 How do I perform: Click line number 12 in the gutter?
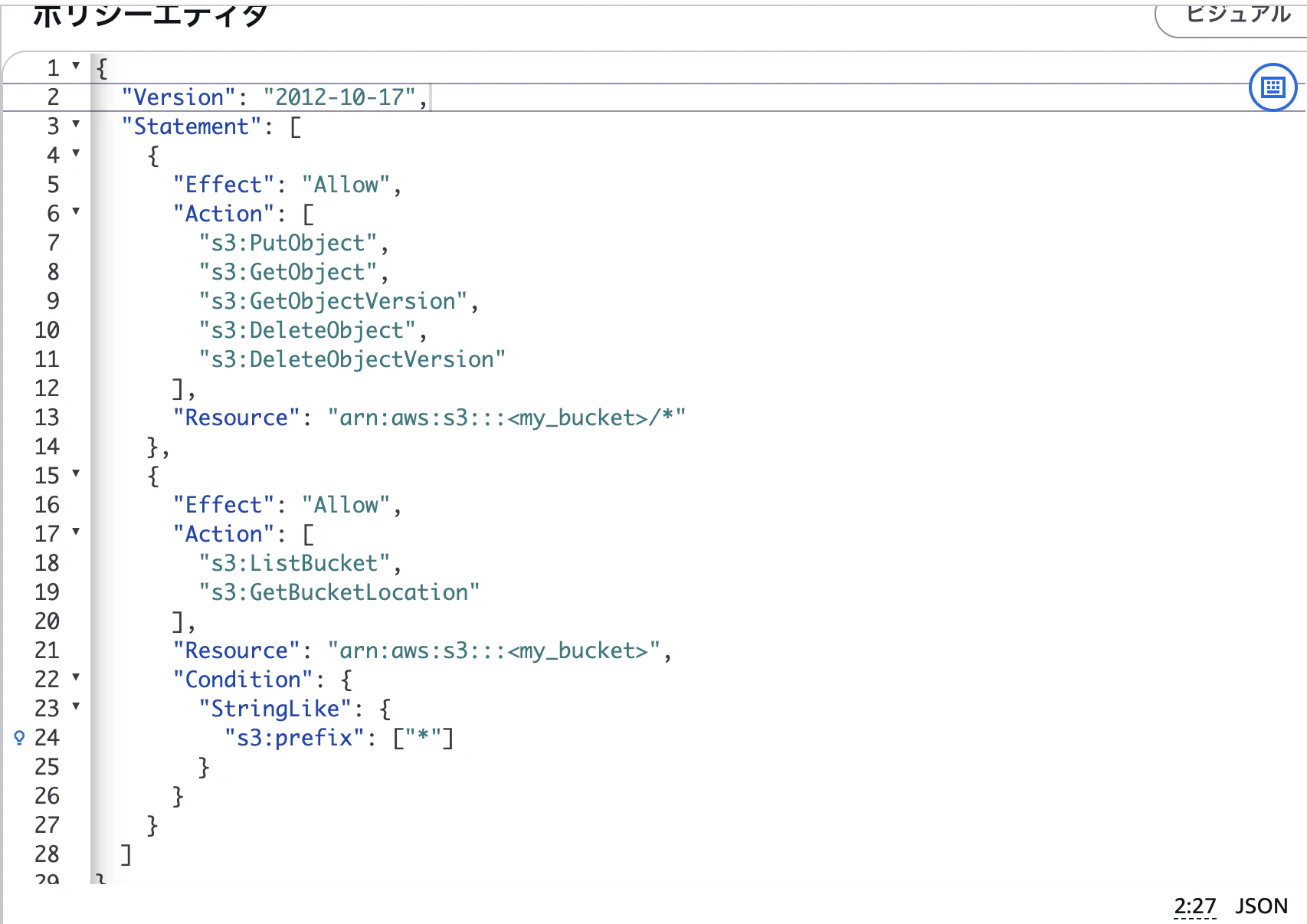click(47, 388)
